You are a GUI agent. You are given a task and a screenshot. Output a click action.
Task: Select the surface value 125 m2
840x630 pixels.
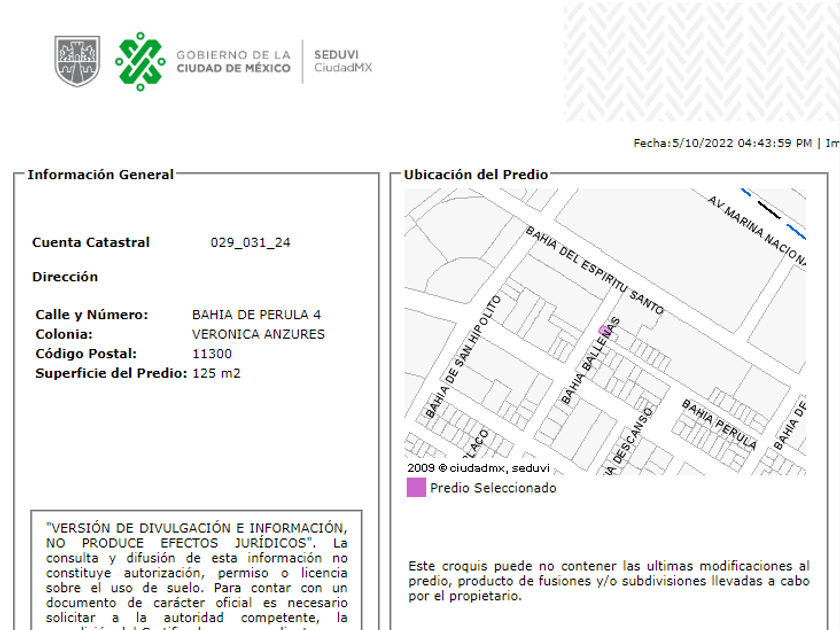[x=216, y=373]
